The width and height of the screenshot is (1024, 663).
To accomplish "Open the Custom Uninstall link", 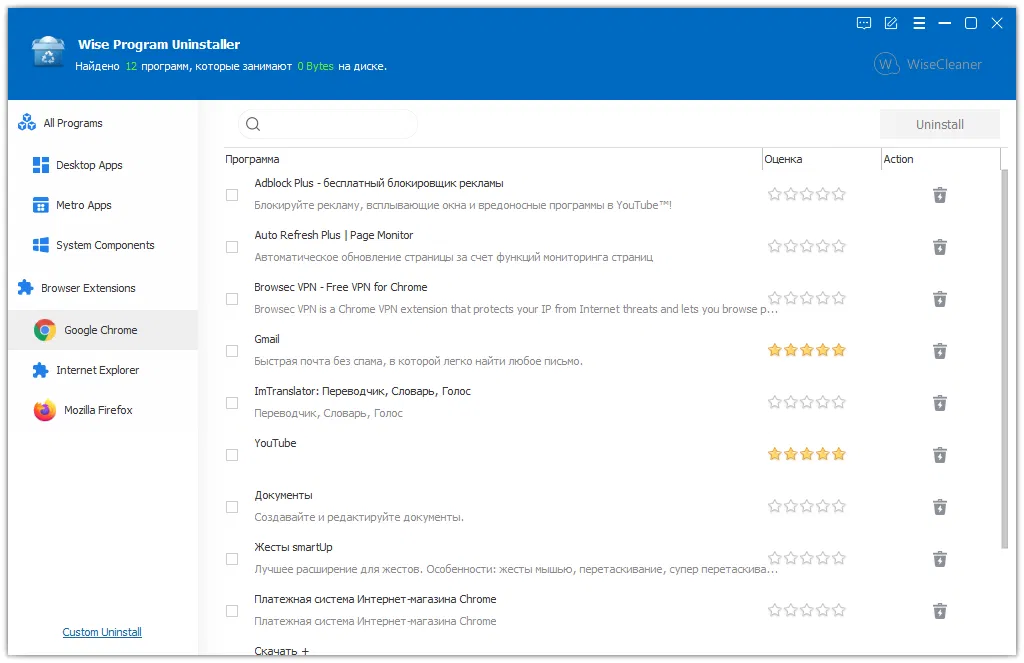I will coord(102,632).
